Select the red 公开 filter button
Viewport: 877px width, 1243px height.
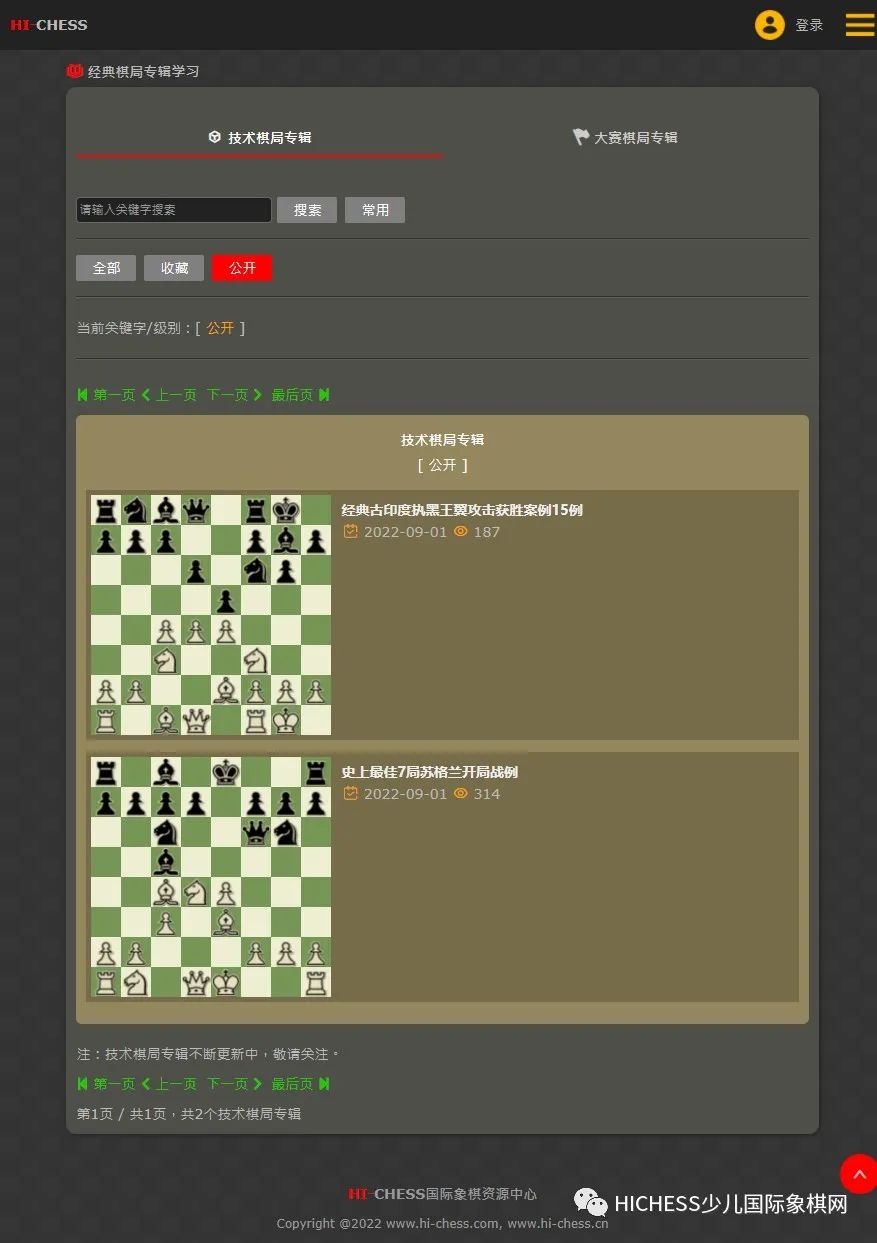point(242,268)
